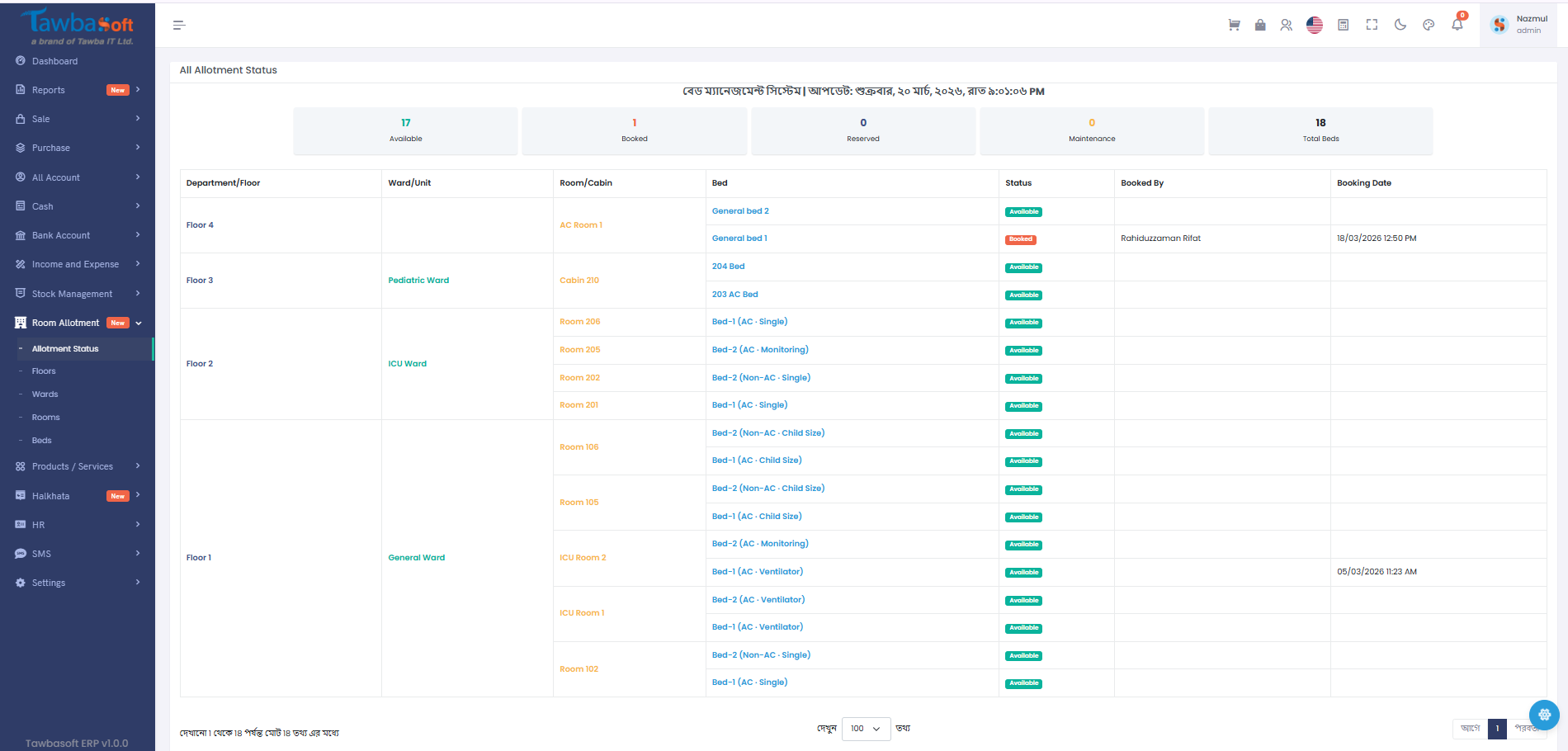This screenshot has height=751, width=1568.
Task: Open Nazmul admin profile menu
Action: coord(1519,25)
